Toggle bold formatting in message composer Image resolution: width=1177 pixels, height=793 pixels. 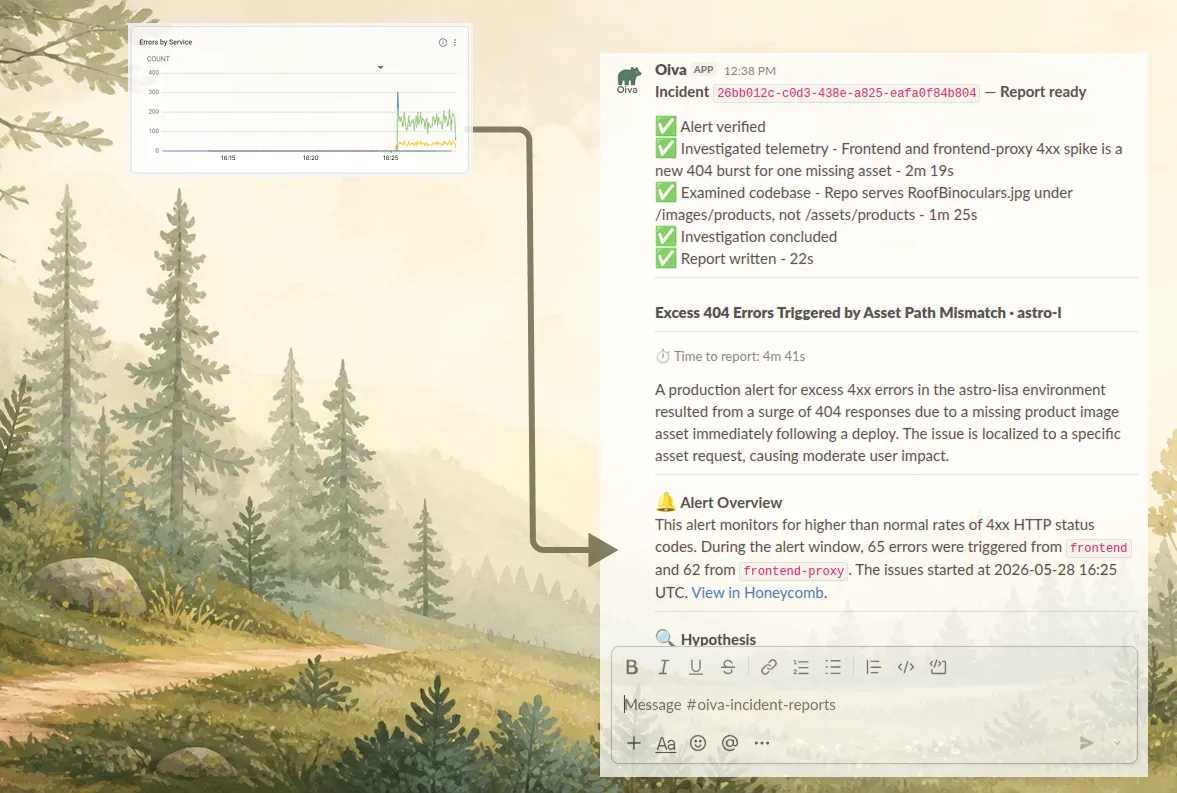pos(631,667)
